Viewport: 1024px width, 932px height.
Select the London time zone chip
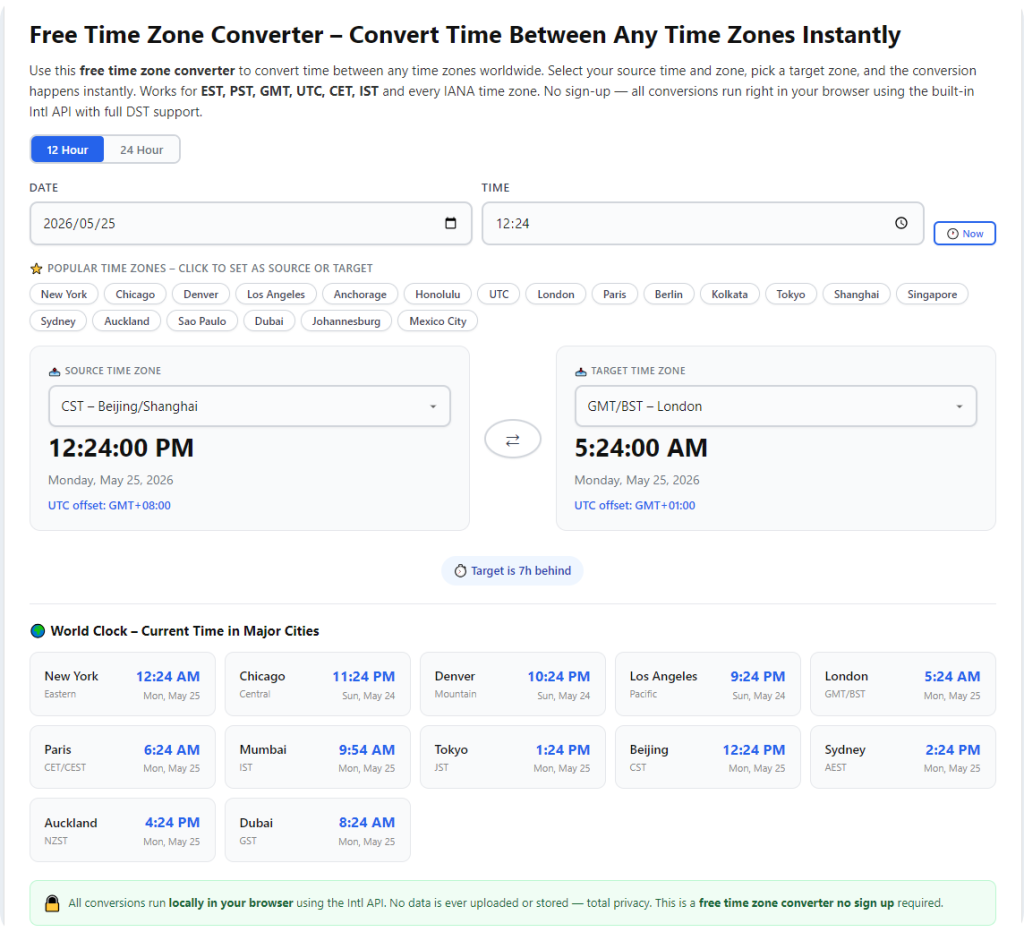(556, 295)
